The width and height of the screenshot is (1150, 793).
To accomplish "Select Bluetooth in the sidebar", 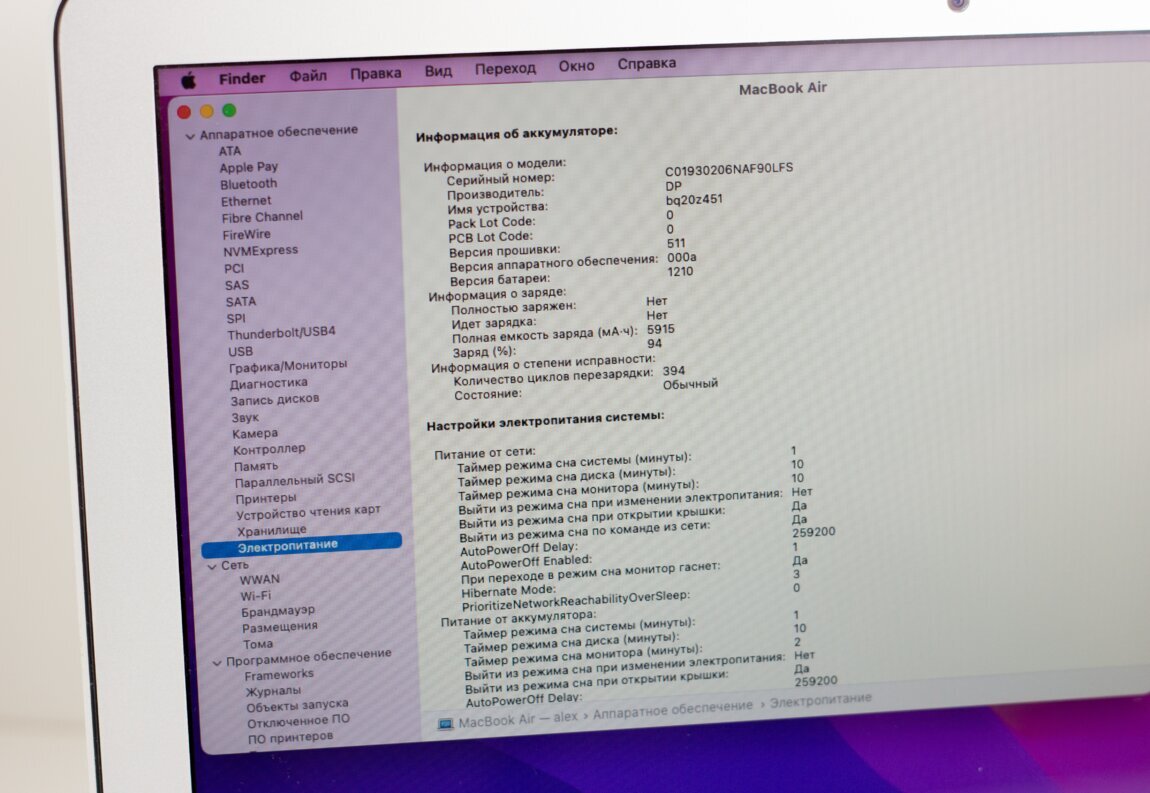I will 249,184.
